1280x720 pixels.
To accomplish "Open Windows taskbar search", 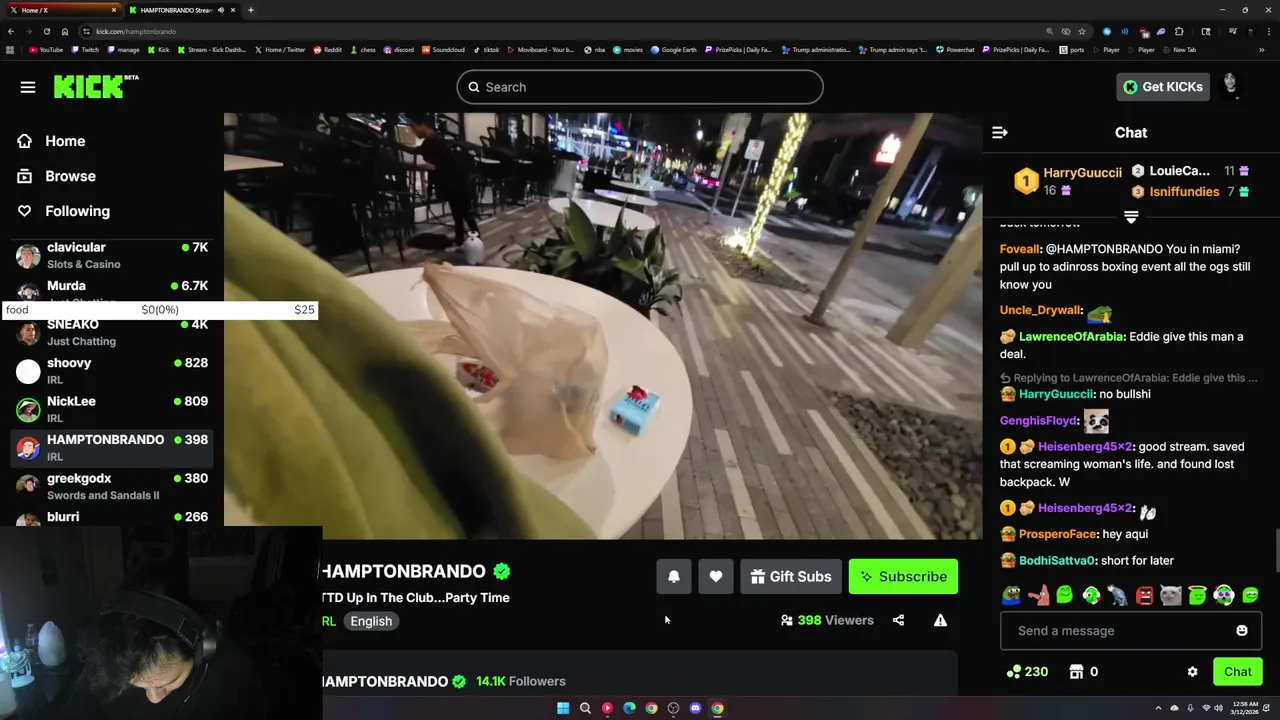I will click(x=585, y=708).
